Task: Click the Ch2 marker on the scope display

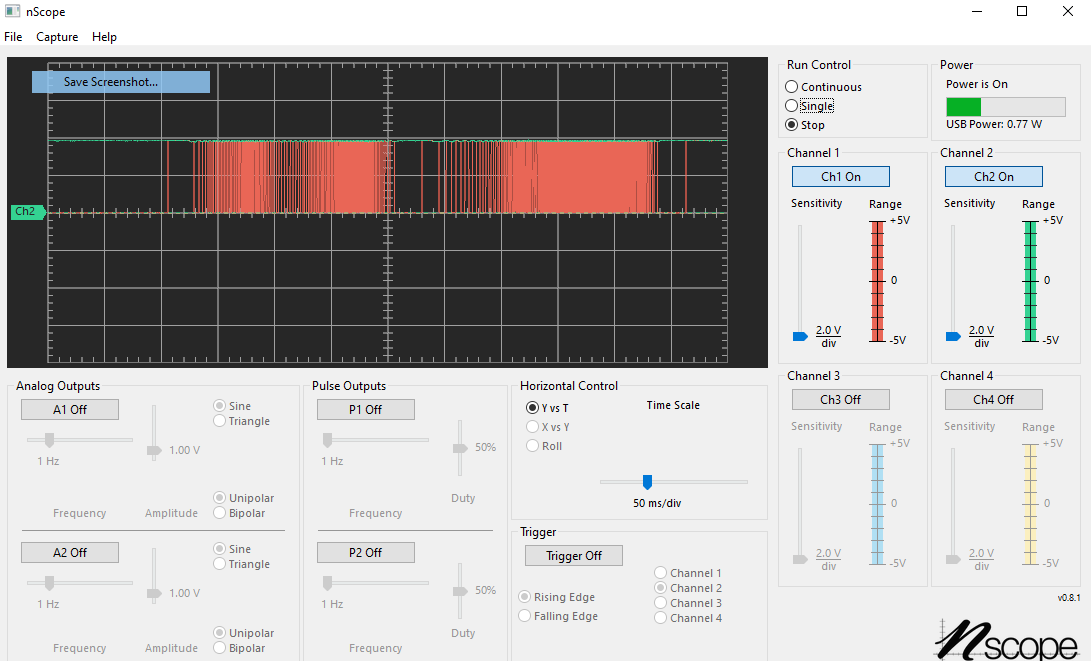Action: (x=26, y=211)
